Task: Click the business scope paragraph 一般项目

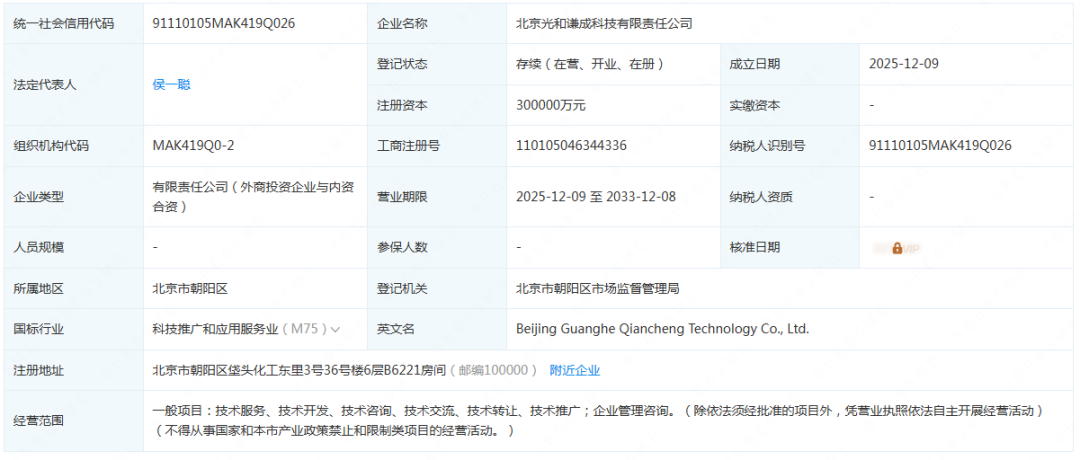Action: coord(600,421)
